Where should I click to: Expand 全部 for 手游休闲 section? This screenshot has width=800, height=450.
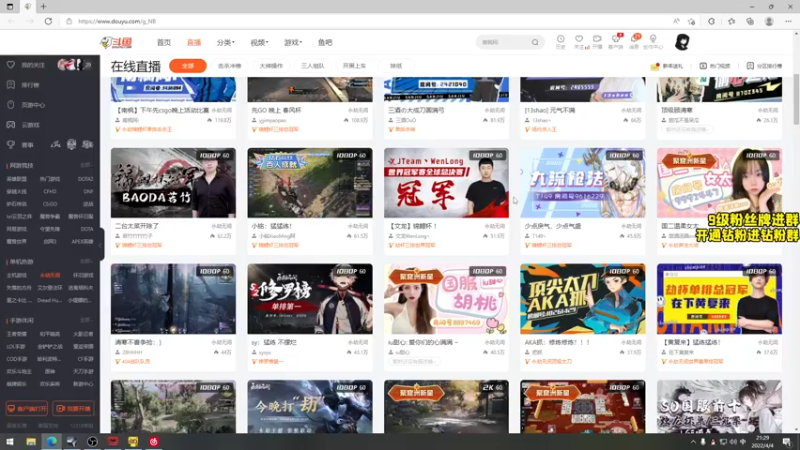(x=86, y=320)
